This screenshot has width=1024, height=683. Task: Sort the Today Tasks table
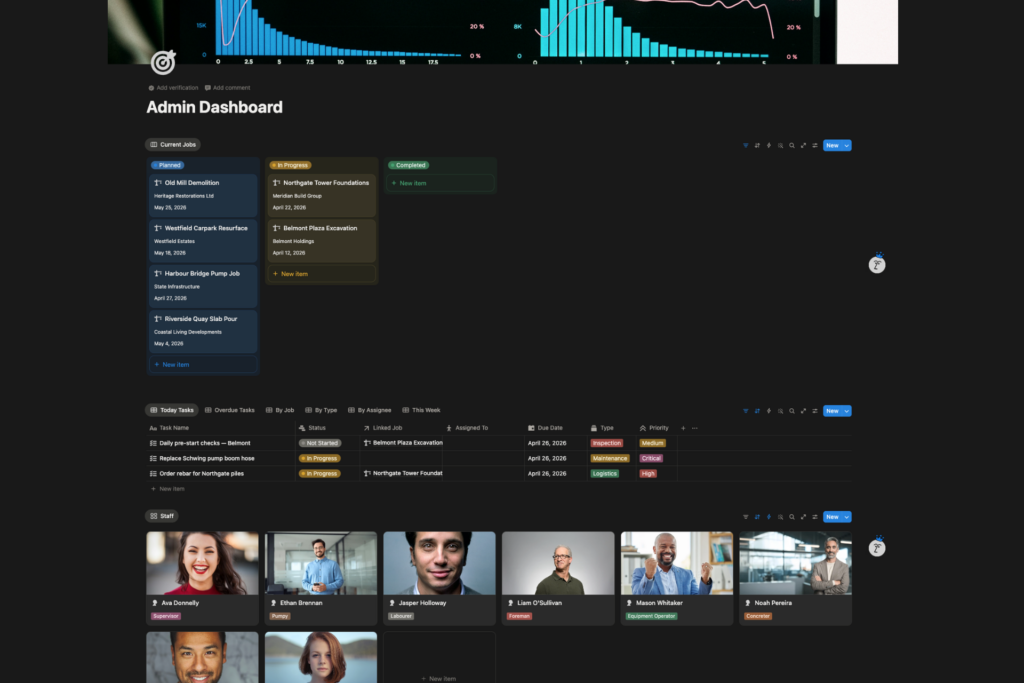click(x=757, y=411)
